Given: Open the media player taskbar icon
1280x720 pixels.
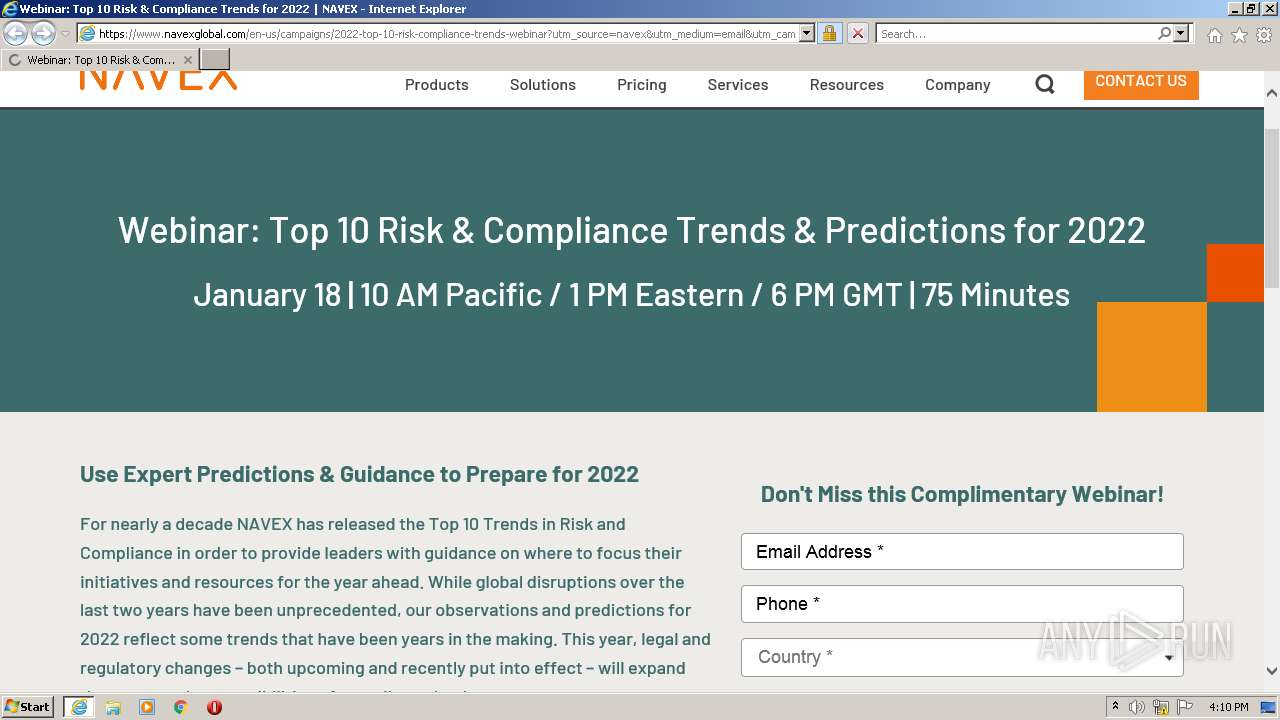Looking at the screenshot, I should (x=147, y=707).
